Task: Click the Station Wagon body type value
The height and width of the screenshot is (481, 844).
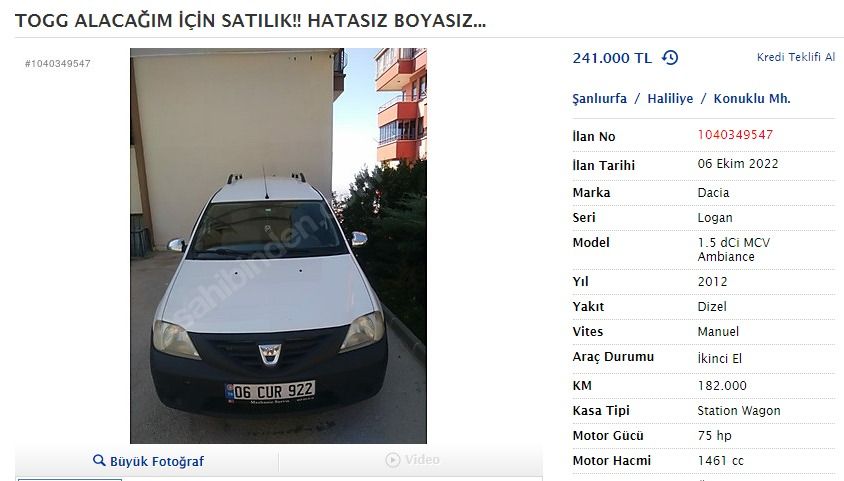Action: click(738, 411)
